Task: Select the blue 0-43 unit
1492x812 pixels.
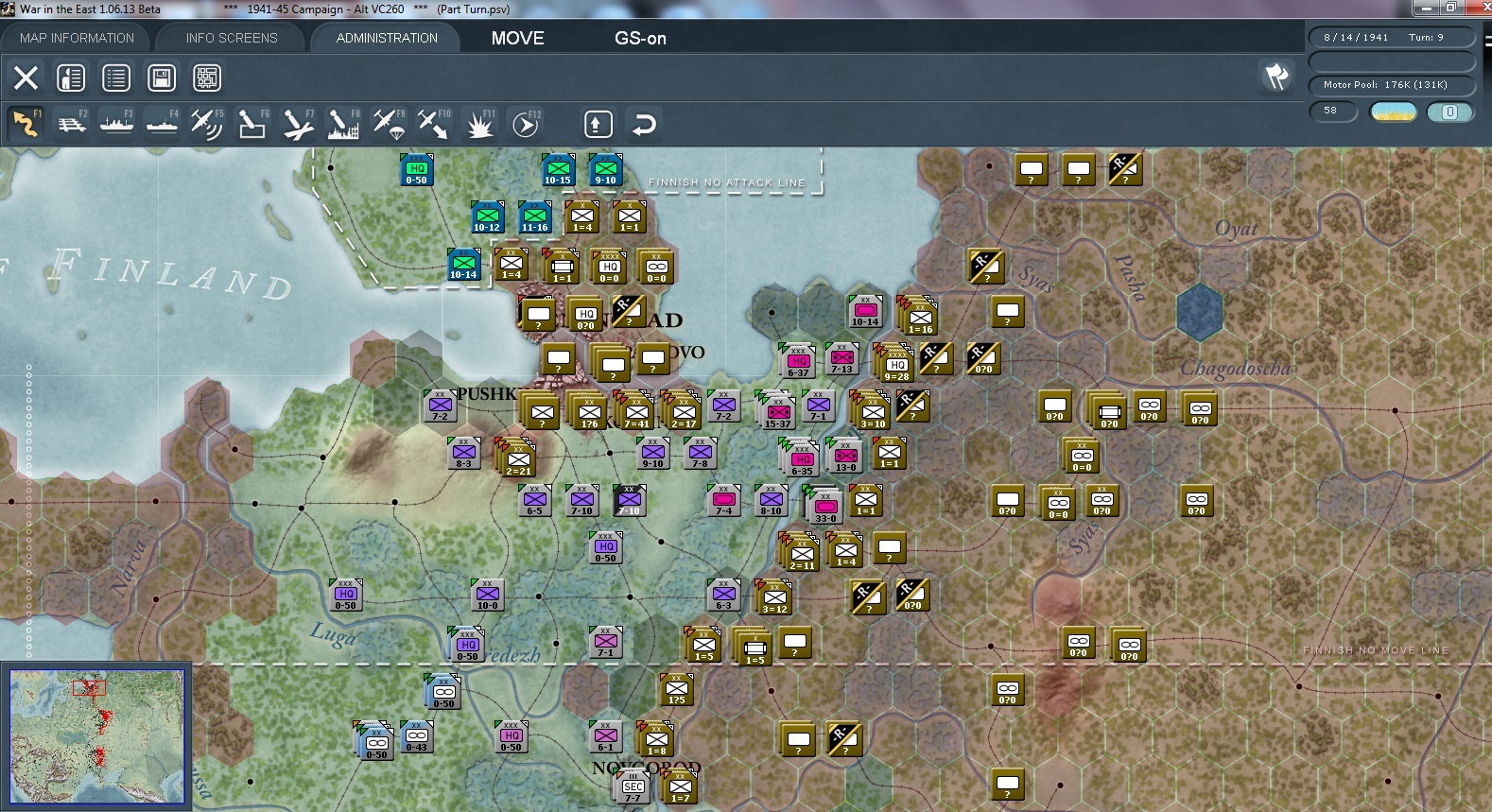Action: (x=416, y=737)
